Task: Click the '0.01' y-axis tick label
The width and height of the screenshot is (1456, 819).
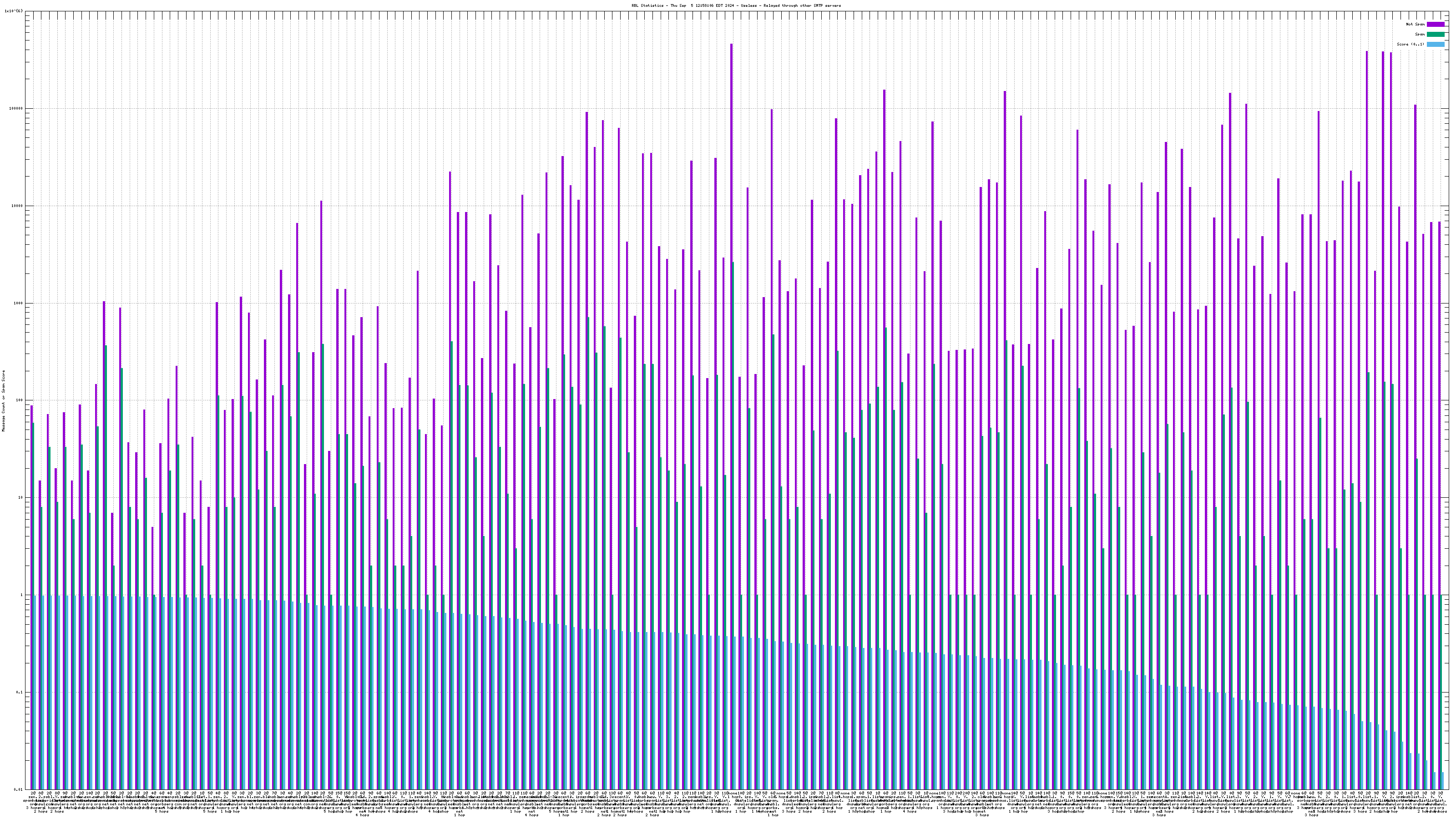Action: (x=18, y=789)
